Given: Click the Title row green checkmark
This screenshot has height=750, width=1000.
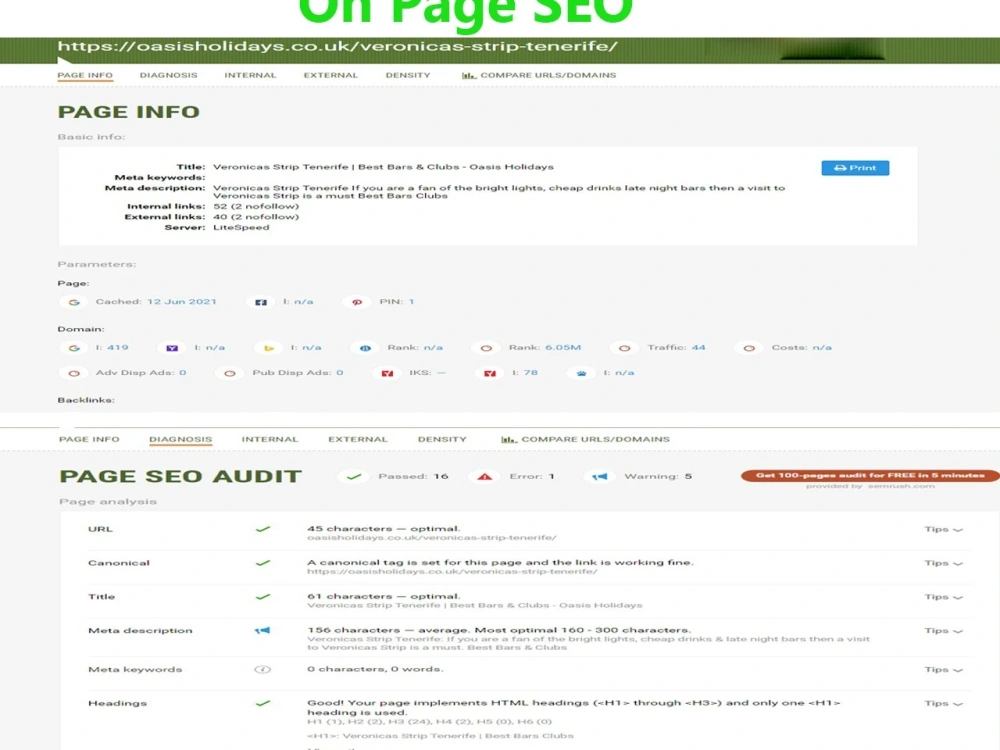Looking at the screenshot, I should (x=263, y=597).
